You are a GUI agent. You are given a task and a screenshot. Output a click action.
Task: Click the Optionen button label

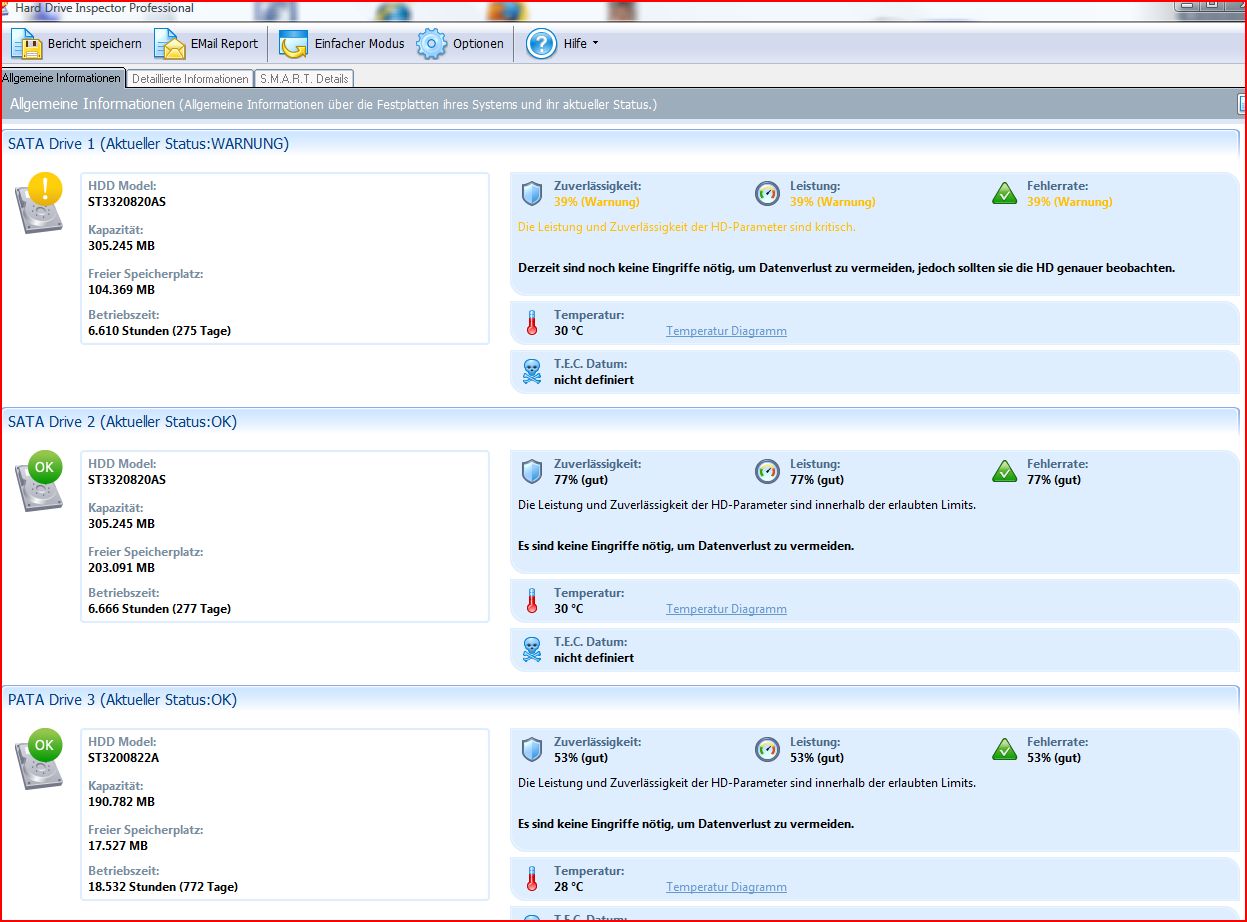tap(478, 44)
